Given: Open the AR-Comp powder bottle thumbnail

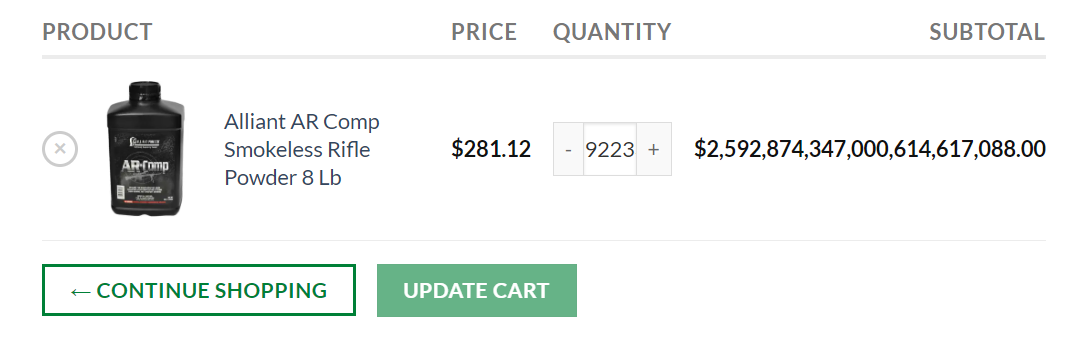Looking at the screenshot, I should click(x=145, y=149).
